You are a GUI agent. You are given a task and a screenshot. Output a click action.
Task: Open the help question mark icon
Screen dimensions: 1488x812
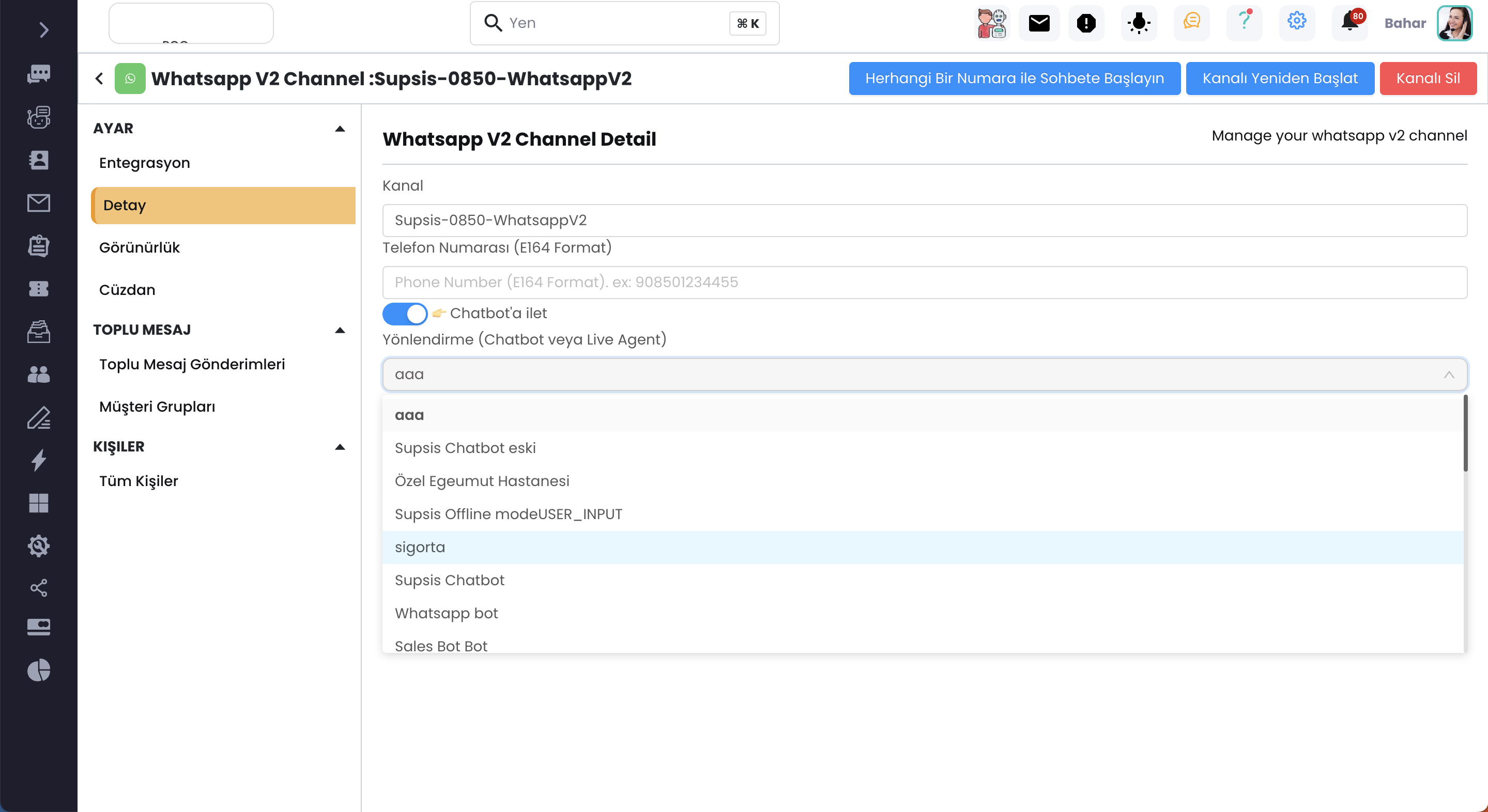point(1244,23)
